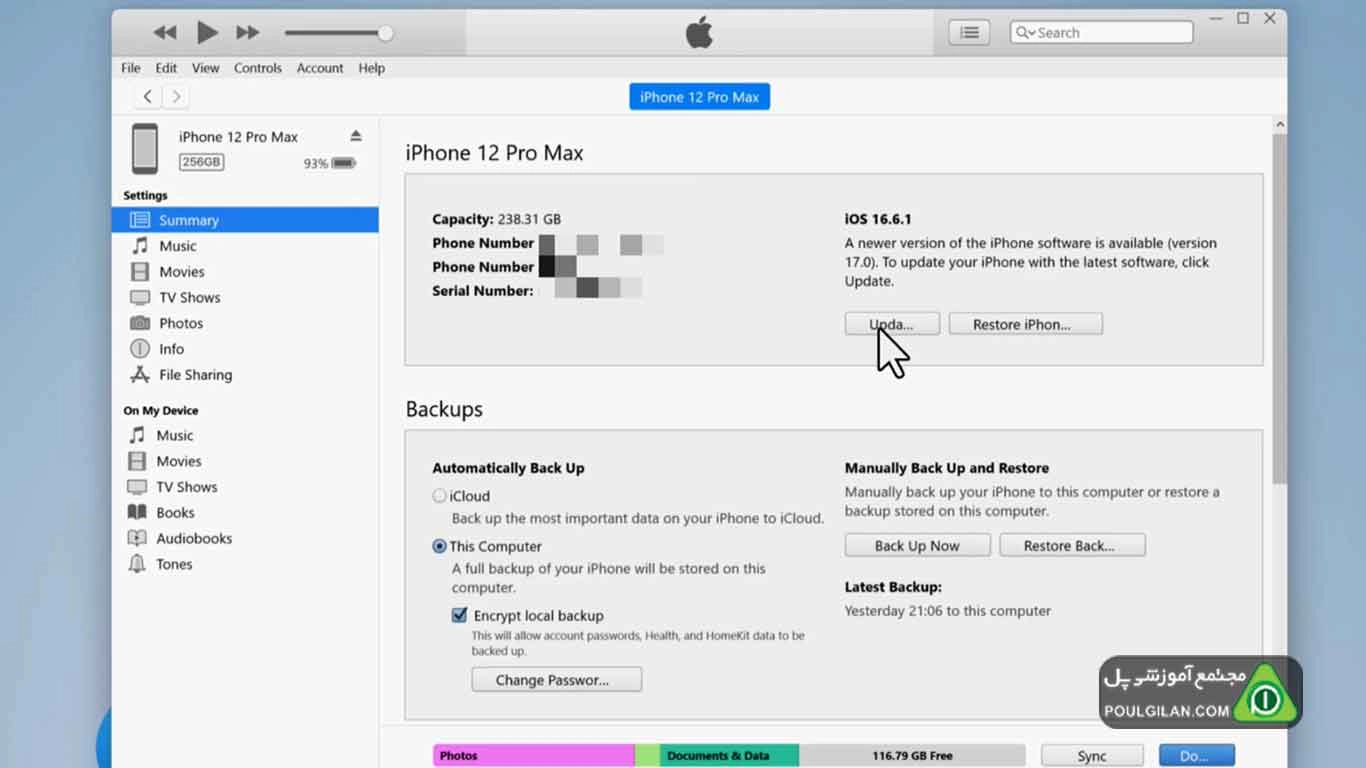Click the 116.79 GB Free storage segment
The image size is (1366, 768).
[912, 756]
